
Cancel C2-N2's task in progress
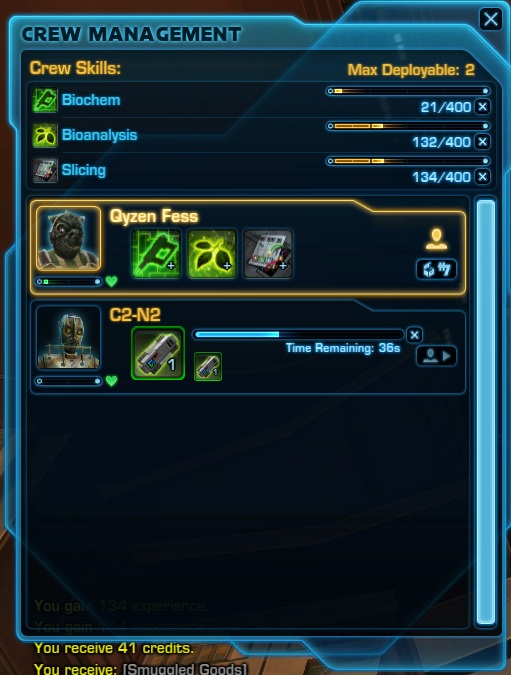pyautogui.click(x=415, y=335)
